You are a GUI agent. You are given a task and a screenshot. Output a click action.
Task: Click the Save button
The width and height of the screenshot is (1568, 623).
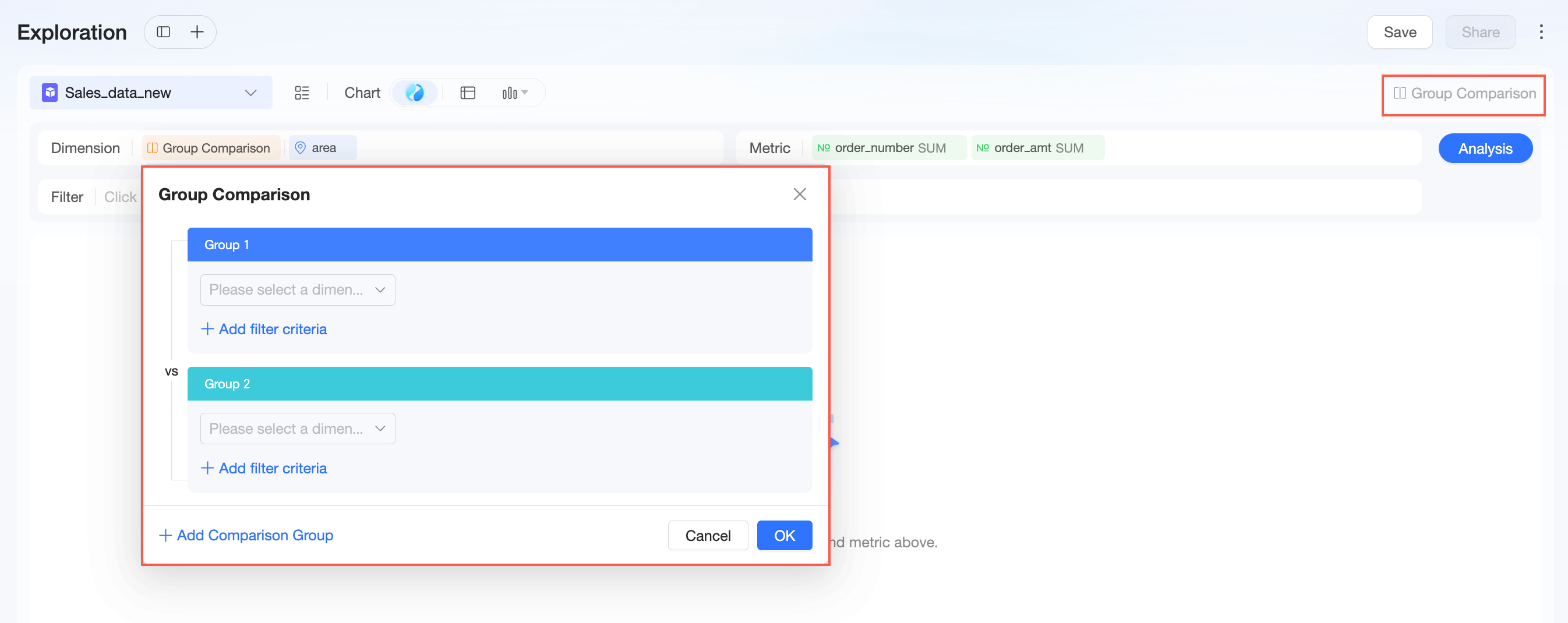click(1400, 32)
